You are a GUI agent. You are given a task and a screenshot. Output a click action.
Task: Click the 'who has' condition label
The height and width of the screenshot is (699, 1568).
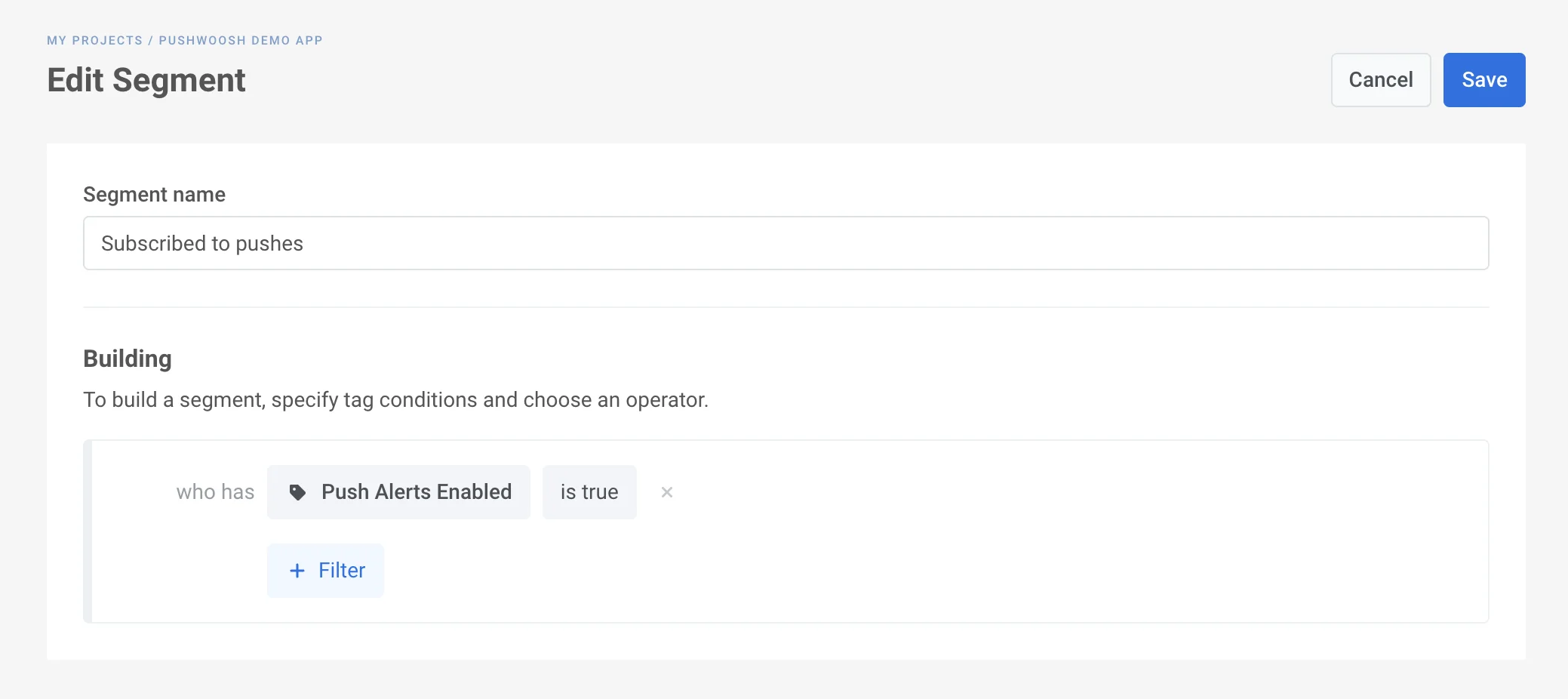215,492
